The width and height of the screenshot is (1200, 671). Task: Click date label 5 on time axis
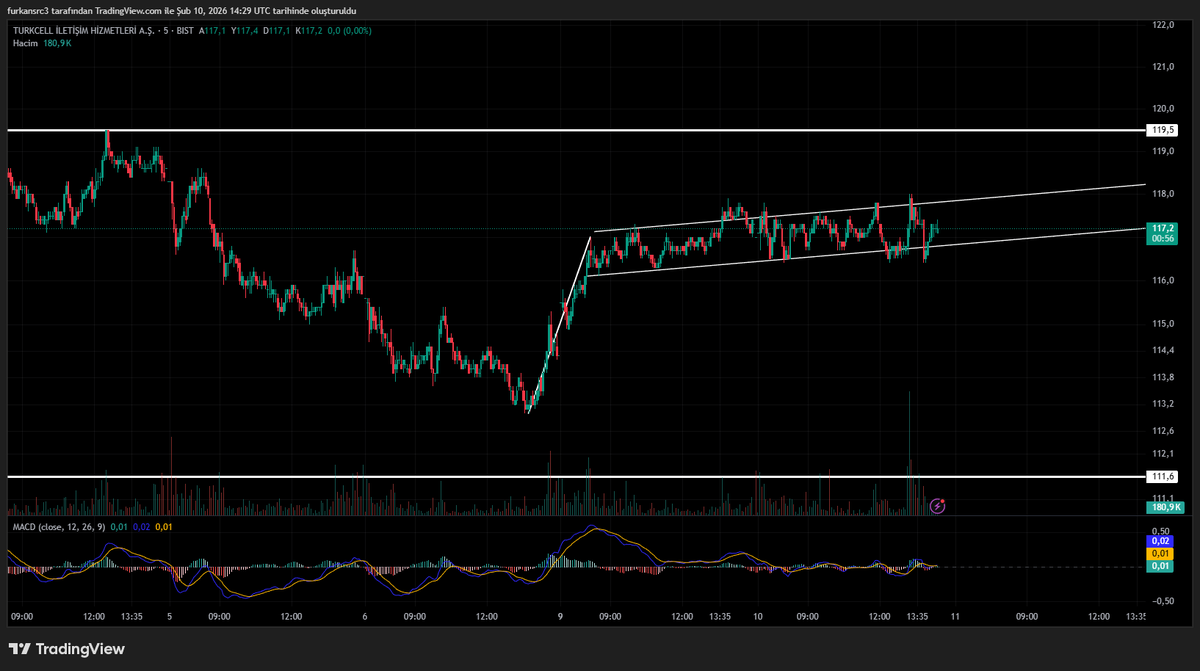pyautogui.click(x=170, y=617)
